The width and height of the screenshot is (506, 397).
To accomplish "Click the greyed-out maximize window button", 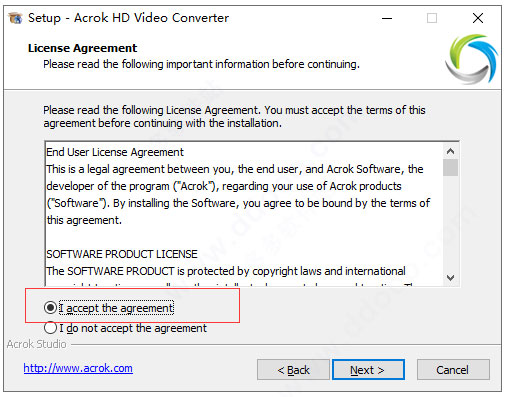I will click(x=432, y=18).
